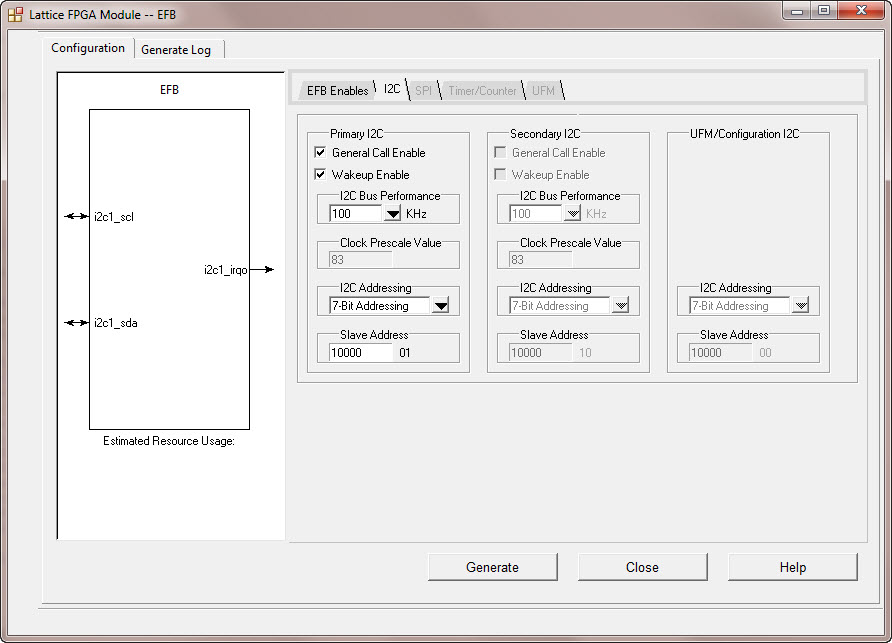Maximize the EFB module window
This screenshot has width=892, height=643.
pos(824,11)
